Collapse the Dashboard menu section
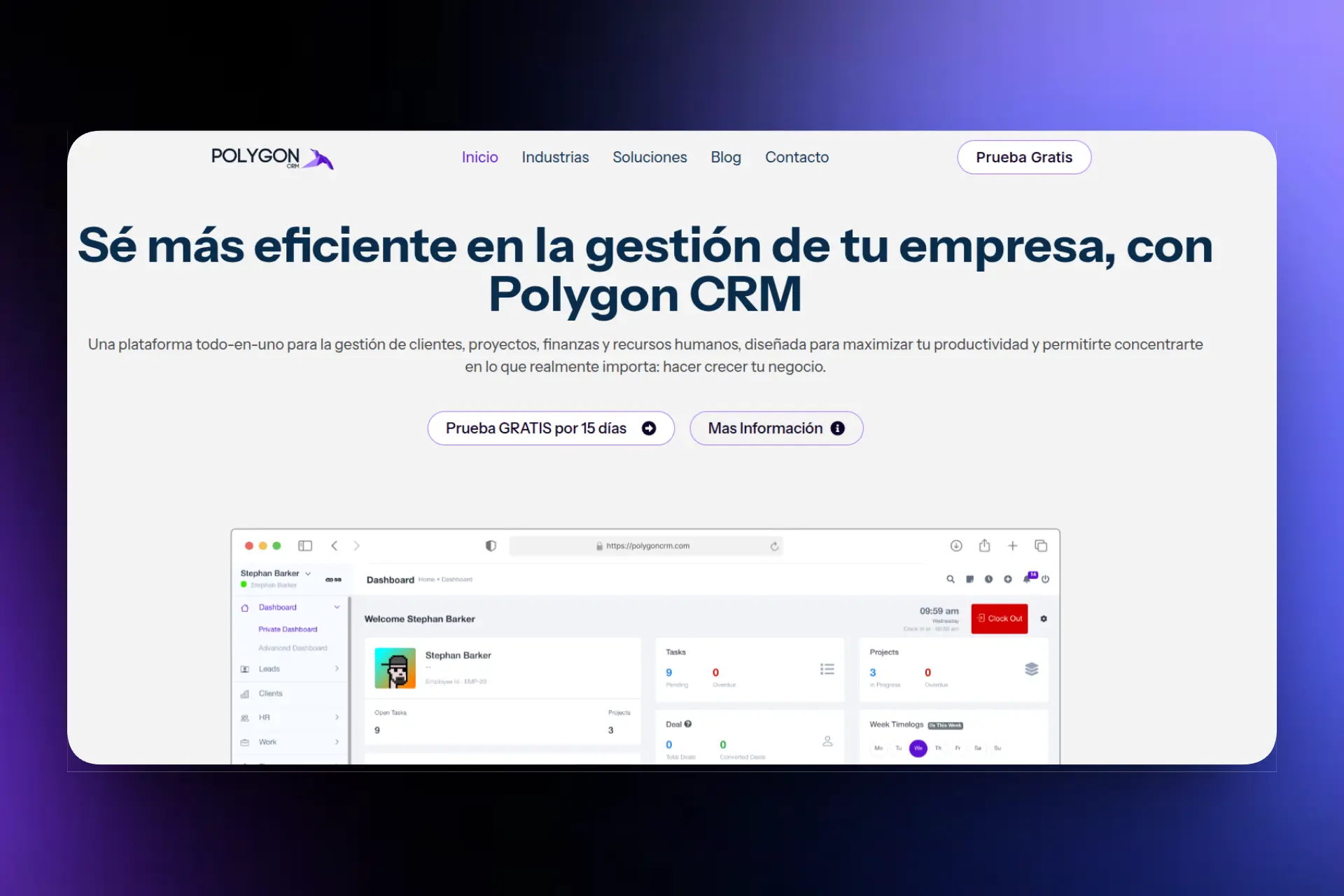The height and width of the screenshot is (896, 1344). click(337, 607)
